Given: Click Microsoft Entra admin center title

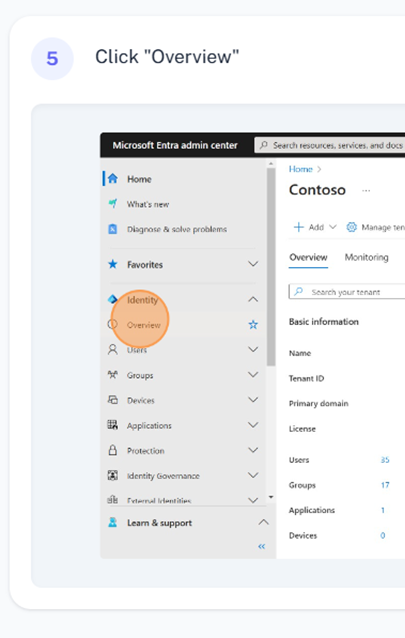Looking at the screenshot, I should coord(175,145).
